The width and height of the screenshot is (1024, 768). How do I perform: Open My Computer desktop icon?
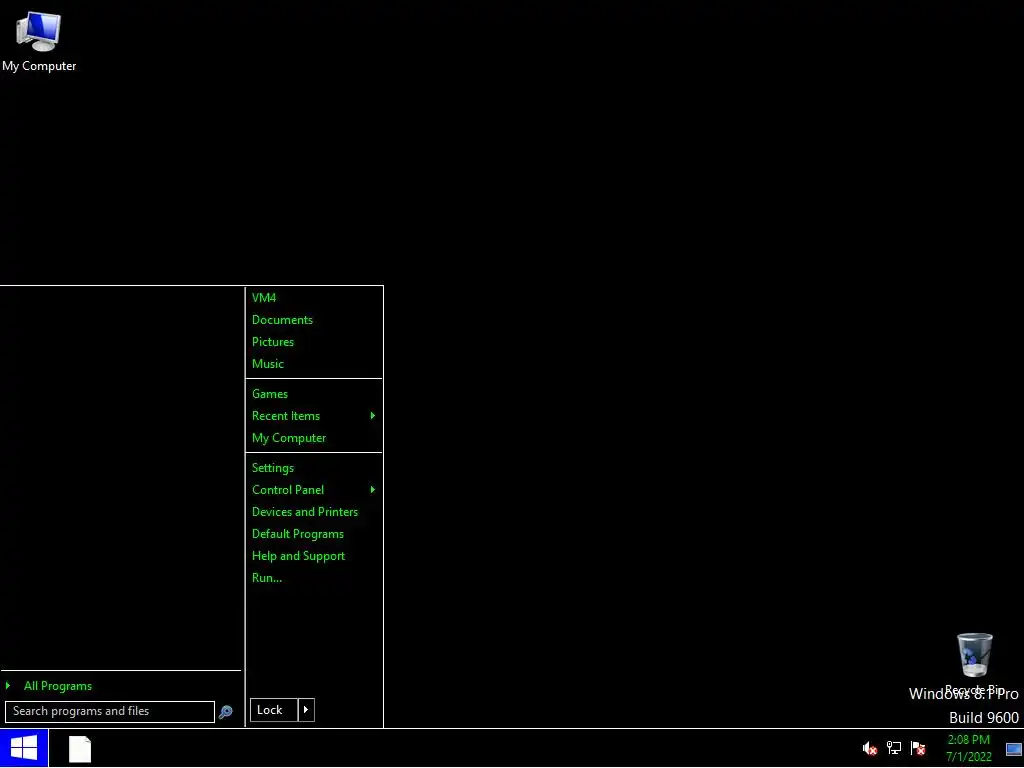point(39,41)
